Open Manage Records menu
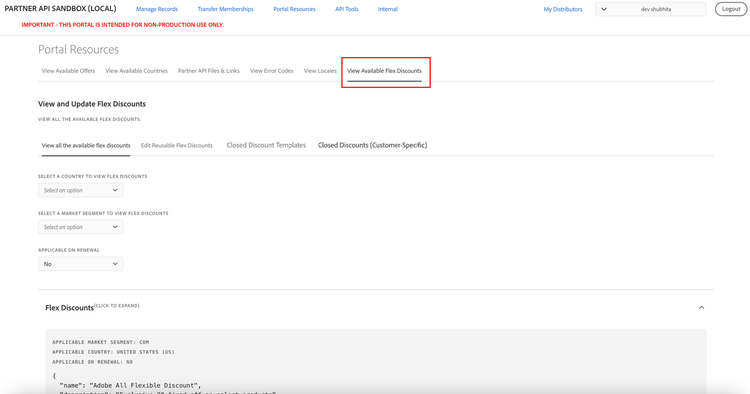The image size is (750, 394). (x=156, y=9)
